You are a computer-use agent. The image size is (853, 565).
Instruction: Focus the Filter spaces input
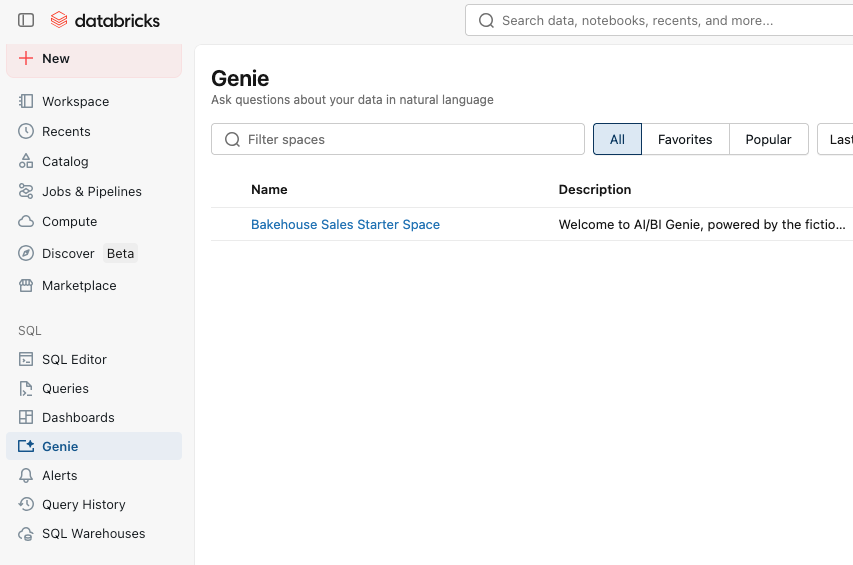coord(398,139)
